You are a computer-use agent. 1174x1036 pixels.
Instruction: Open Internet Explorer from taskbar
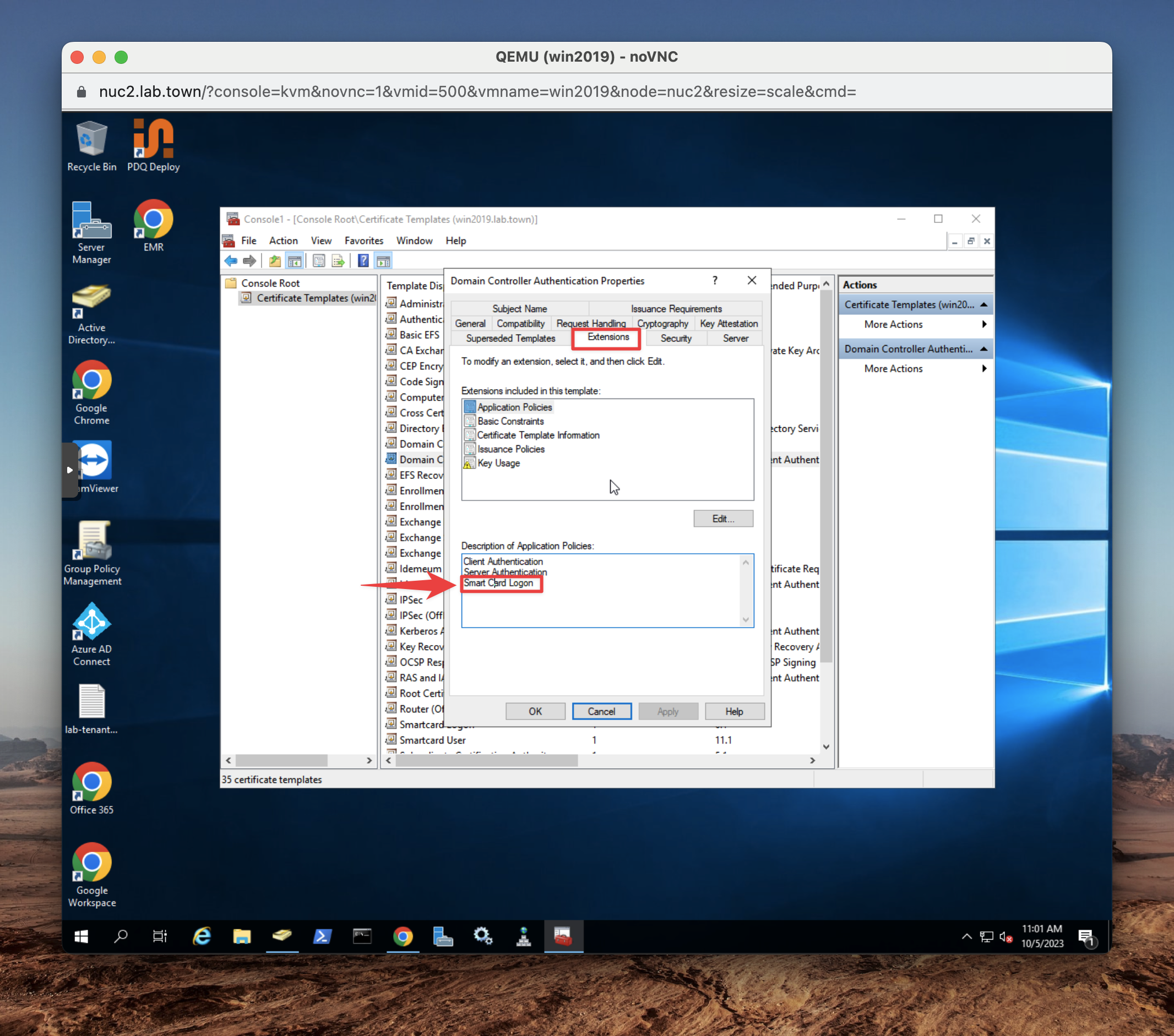[x=202, y=937]
